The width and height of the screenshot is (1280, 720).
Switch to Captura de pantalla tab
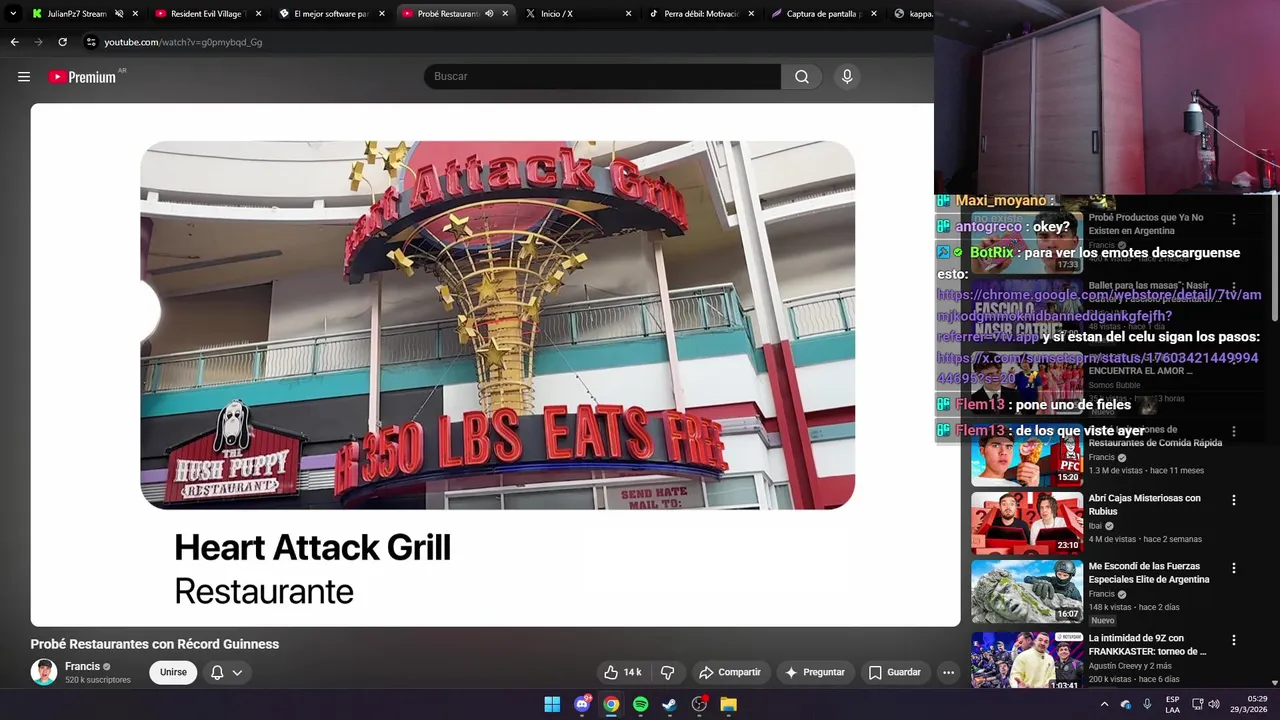(824, 14)
